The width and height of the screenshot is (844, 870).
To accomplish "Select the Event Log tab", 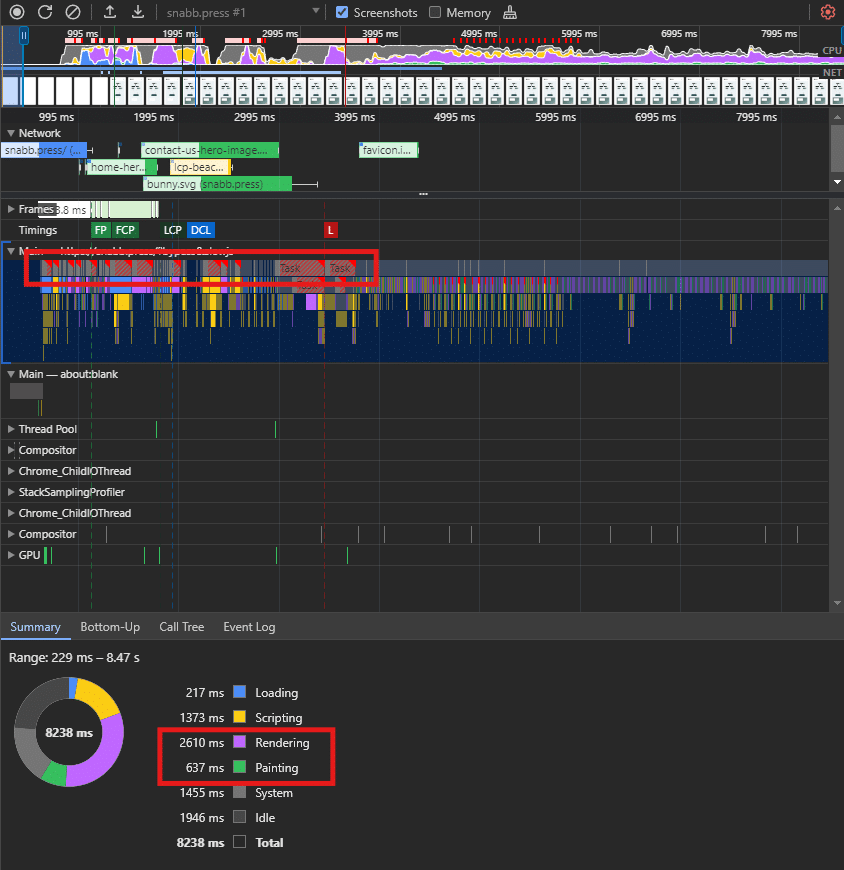I will pyautogui.click(x=249, y=627).
